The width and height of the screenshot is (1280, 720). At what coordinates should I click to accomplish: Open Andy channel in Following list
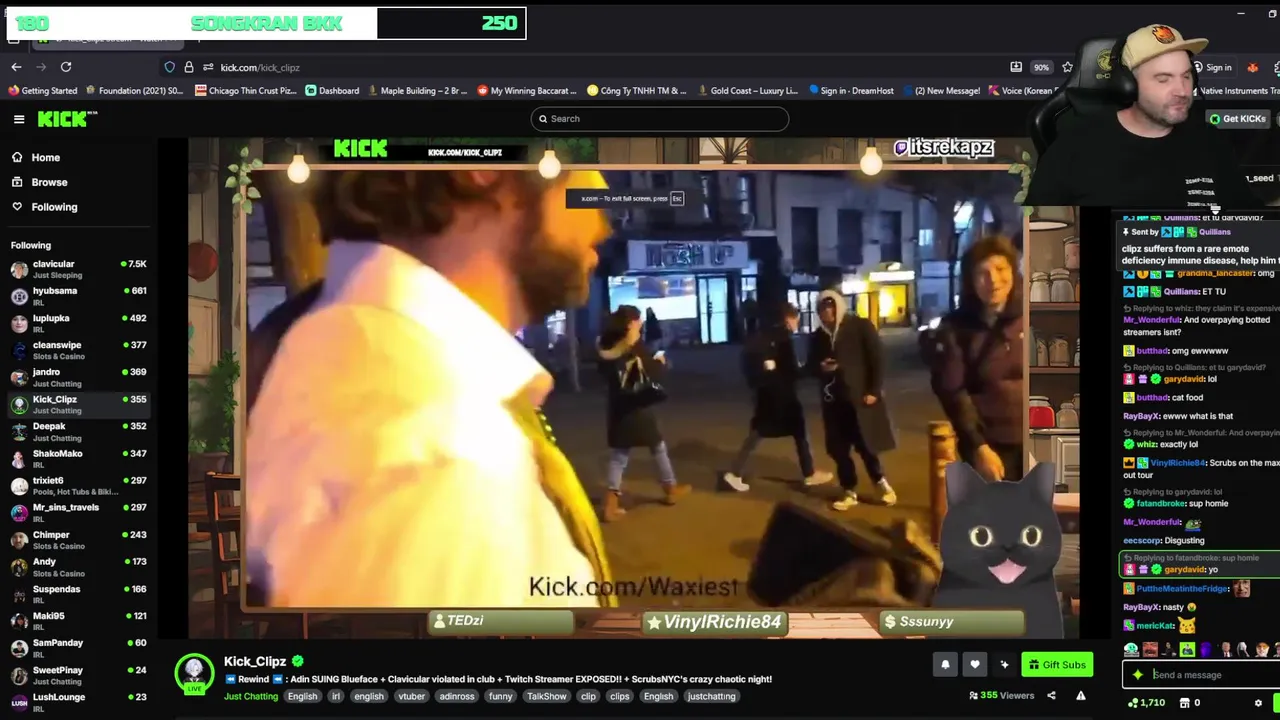[x=78, y=567]
